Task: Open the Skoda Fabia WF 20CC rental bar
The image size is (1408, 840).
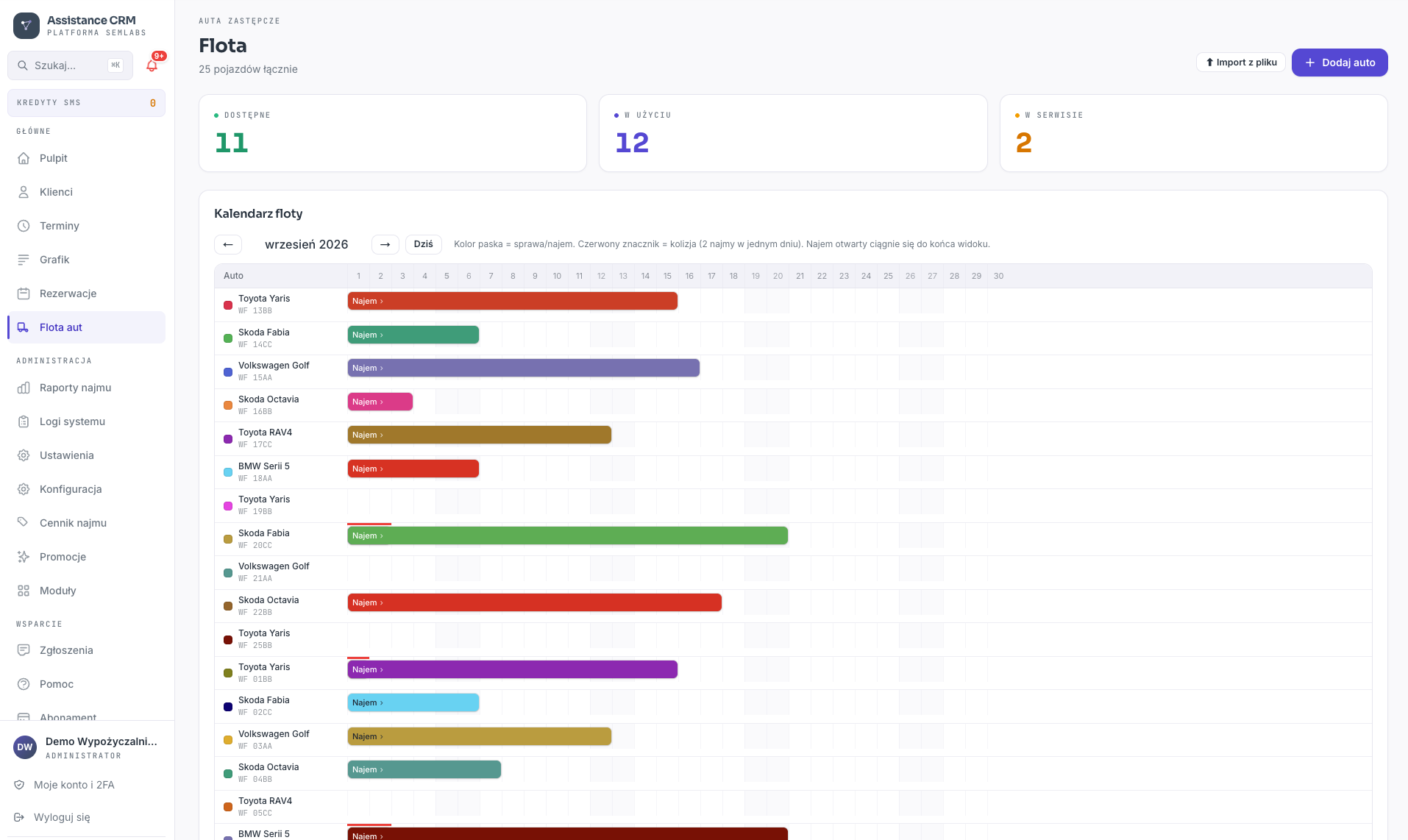Action: (x=568, y=535)
